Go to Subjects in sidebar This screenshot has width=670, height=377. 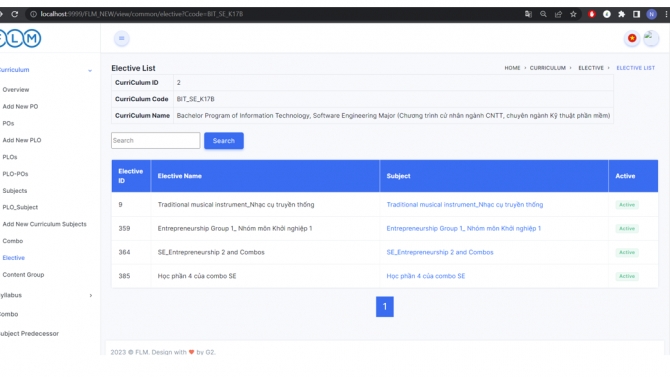(x=15, y=191)
